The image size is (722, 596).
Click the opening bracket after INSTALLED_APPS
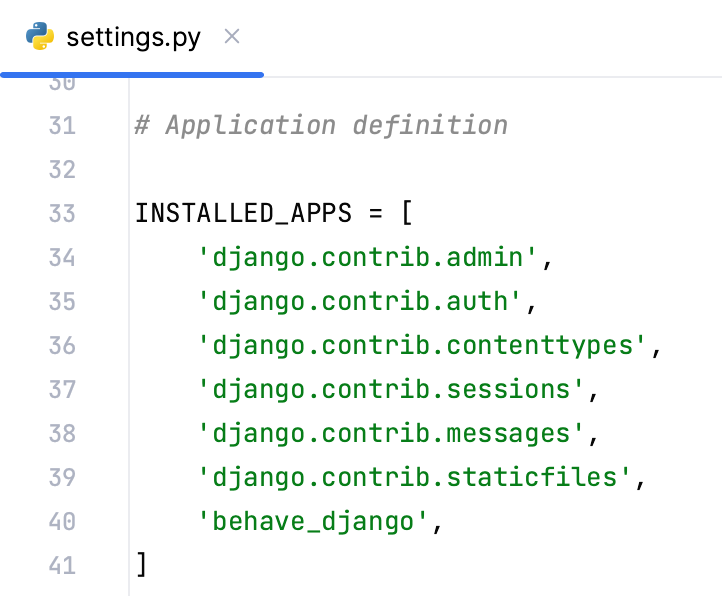point(407,213)
